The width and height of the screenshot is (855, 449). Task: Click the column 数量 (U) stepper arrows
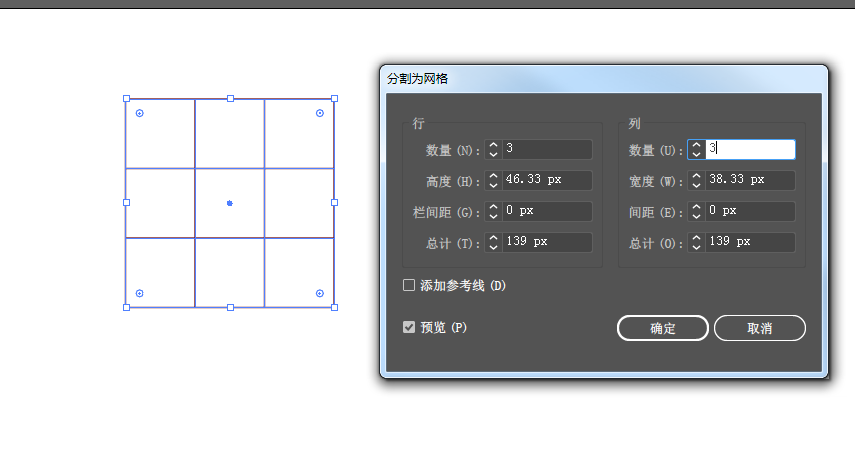pyautogui.click(x=696, y=149)
